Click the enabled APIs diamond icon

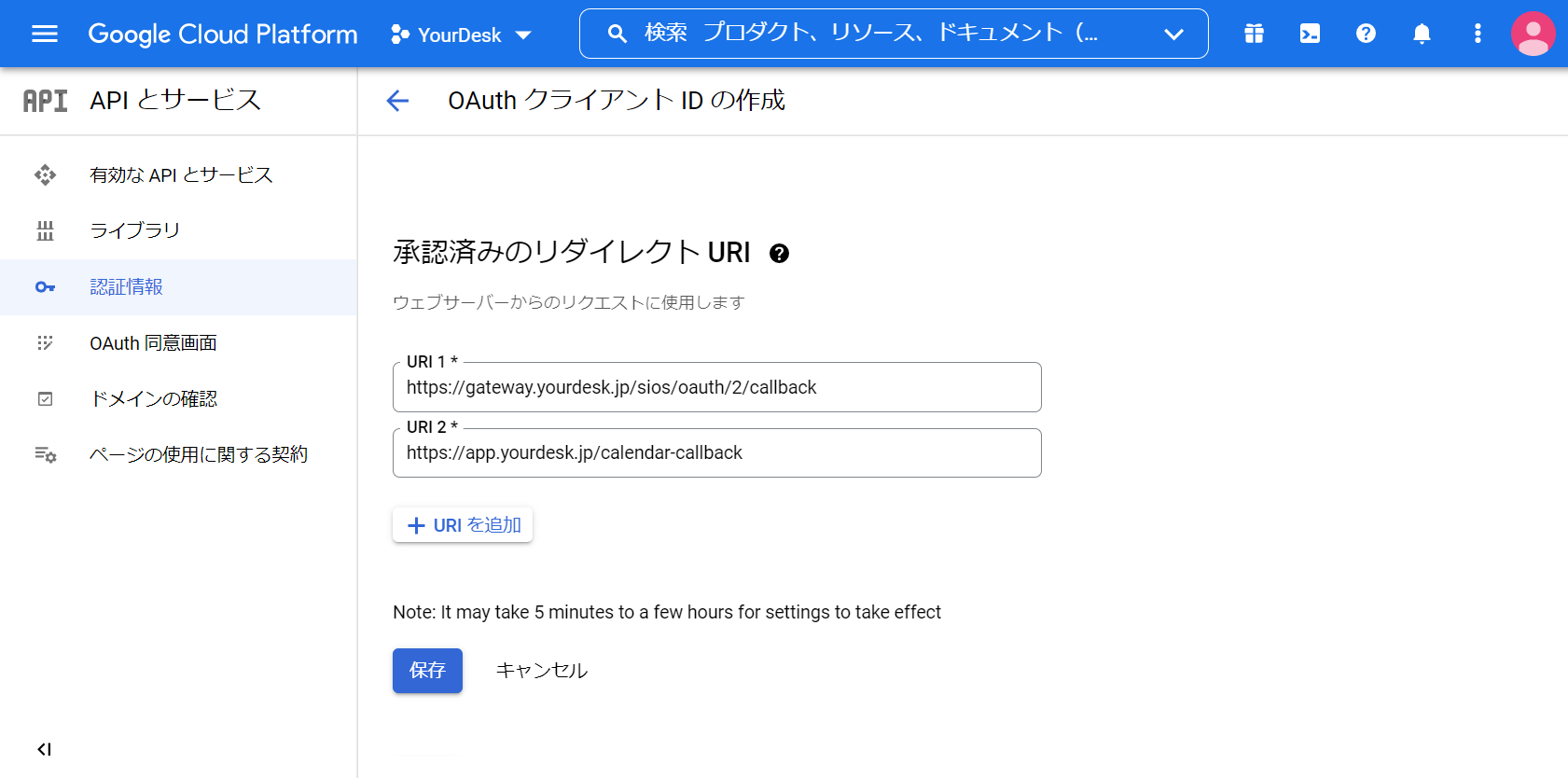pos(45,175)
